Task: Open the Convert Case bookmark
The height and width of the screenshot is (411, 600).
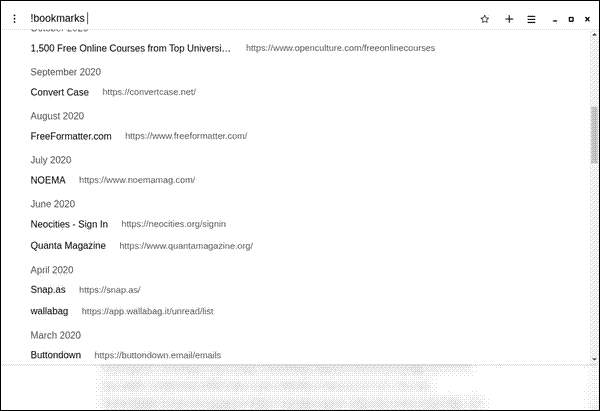Action: (x=59, y=92)
